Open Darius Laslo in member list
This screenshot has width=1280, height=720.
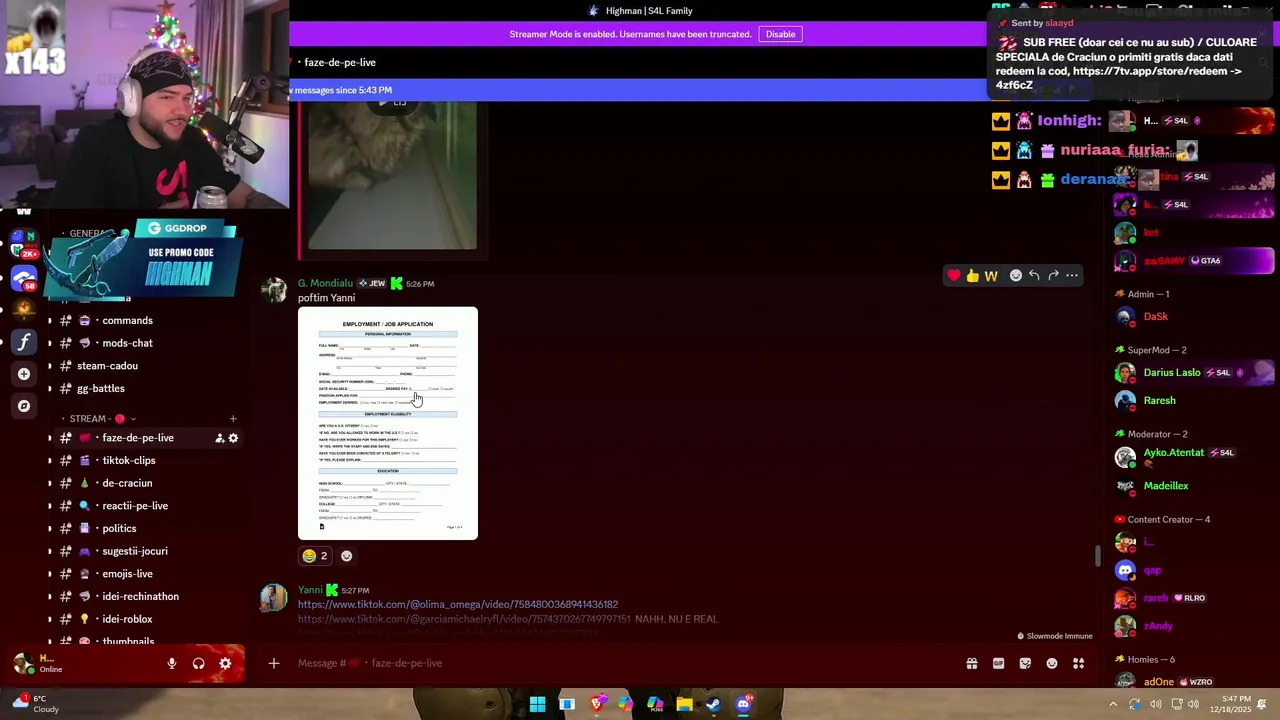tap(1195, 373)
